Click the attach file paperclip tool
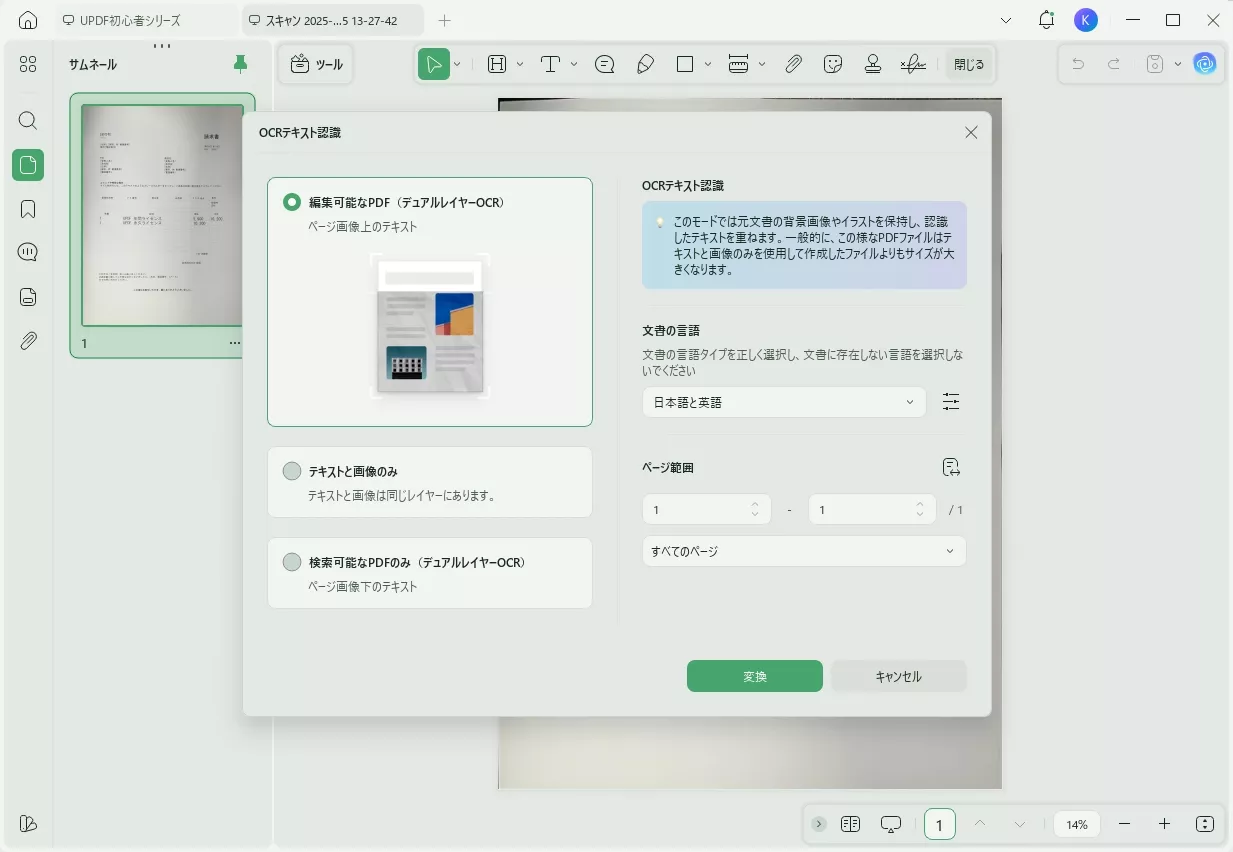The width and height of the screenshot is (1233, 852). (793, 64)
